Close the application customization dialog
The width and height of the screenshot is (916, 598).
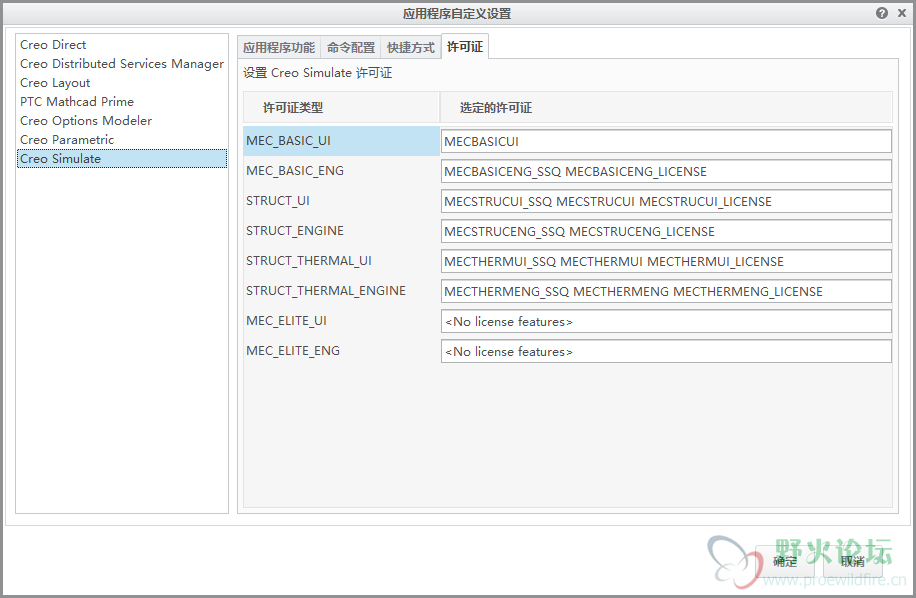pyautogui.click(x=901, y=13)
